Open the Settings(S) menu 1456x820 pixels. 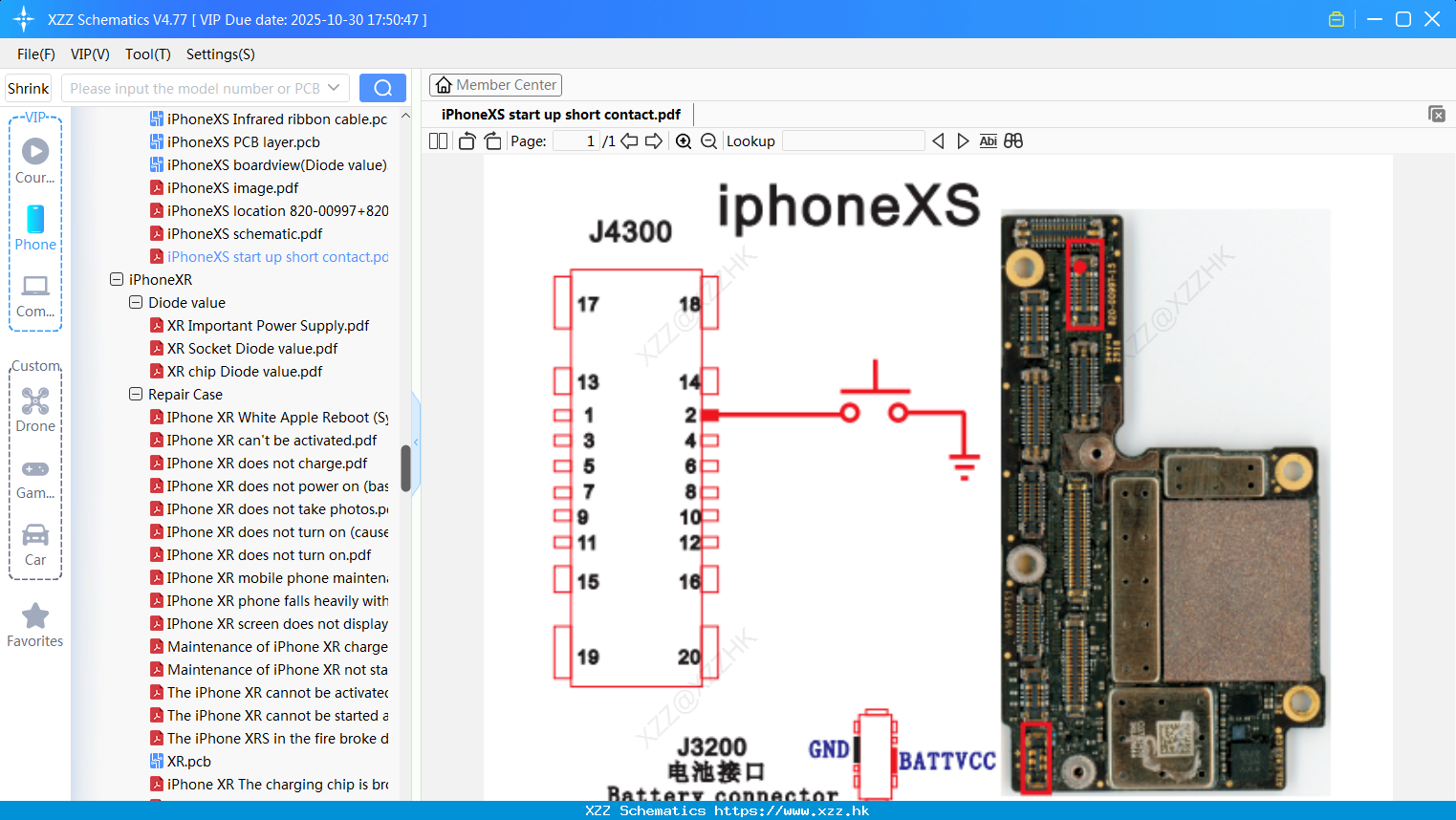coord(221,54)
